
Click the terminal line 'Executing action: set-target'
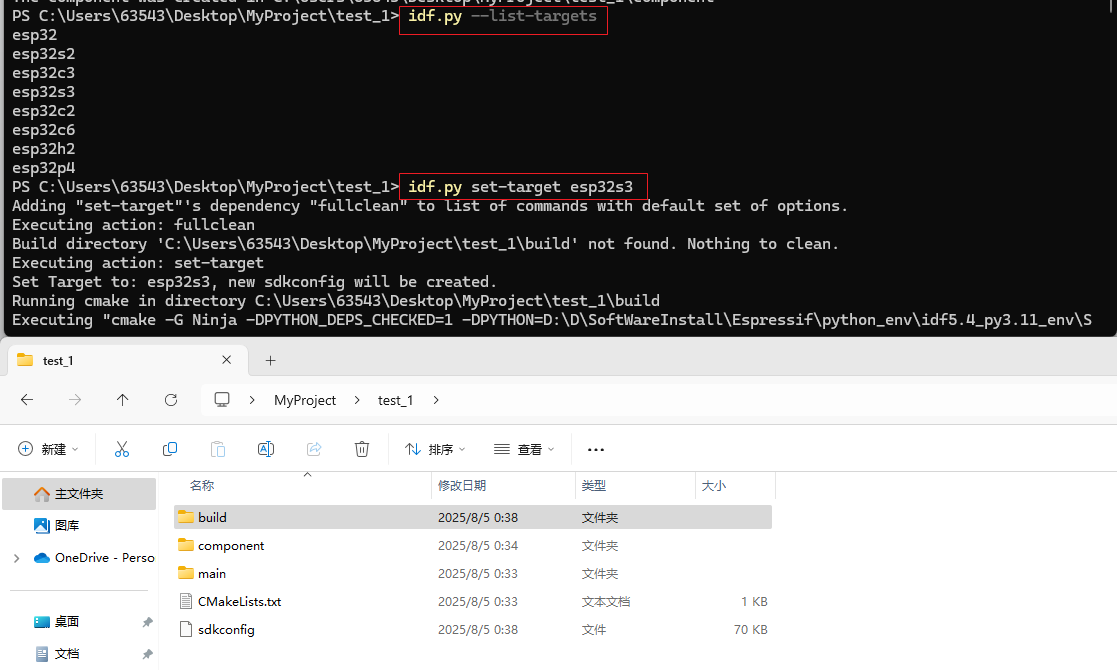(137, 263)
